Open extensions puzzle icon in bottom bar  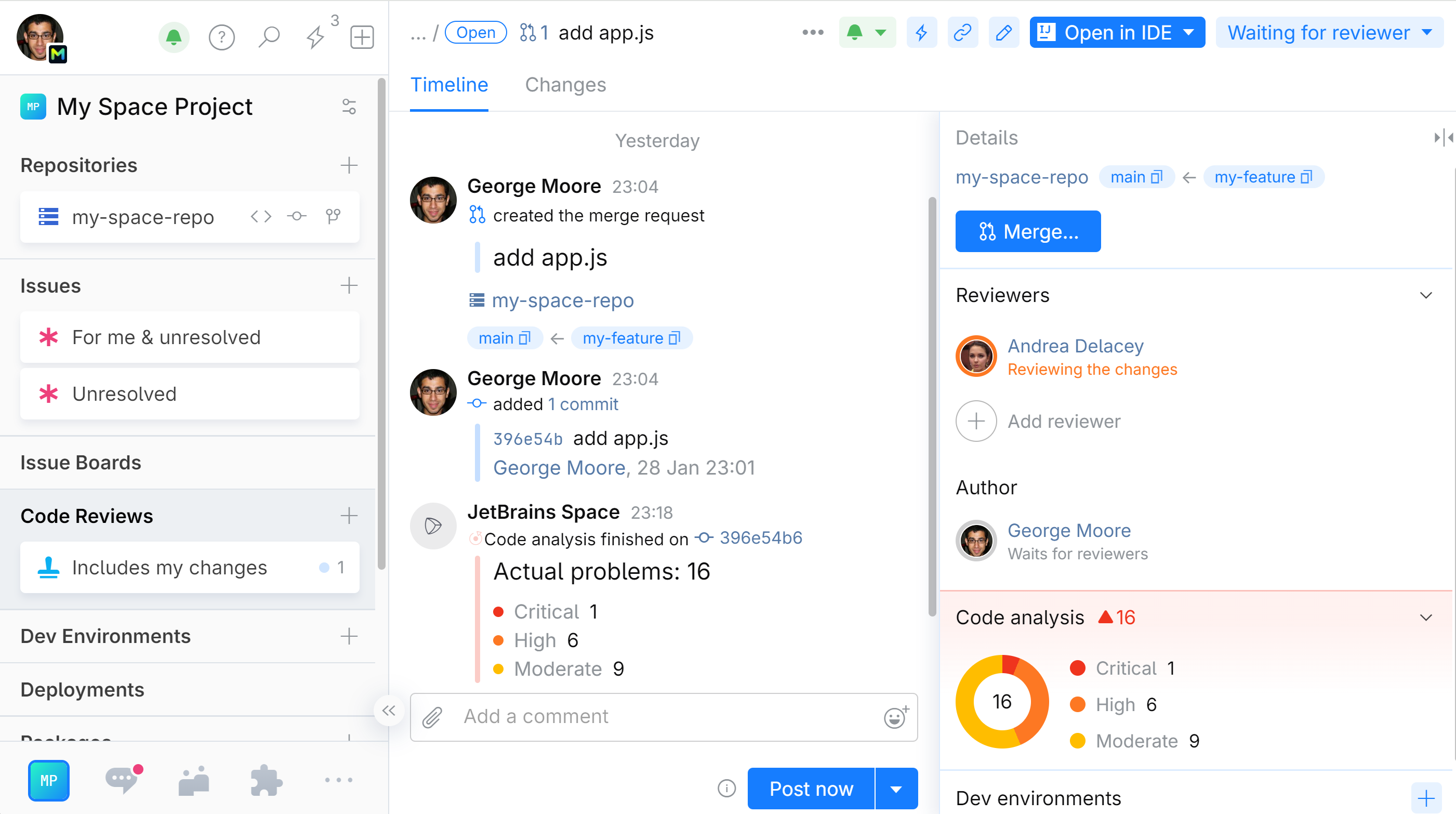266,780
